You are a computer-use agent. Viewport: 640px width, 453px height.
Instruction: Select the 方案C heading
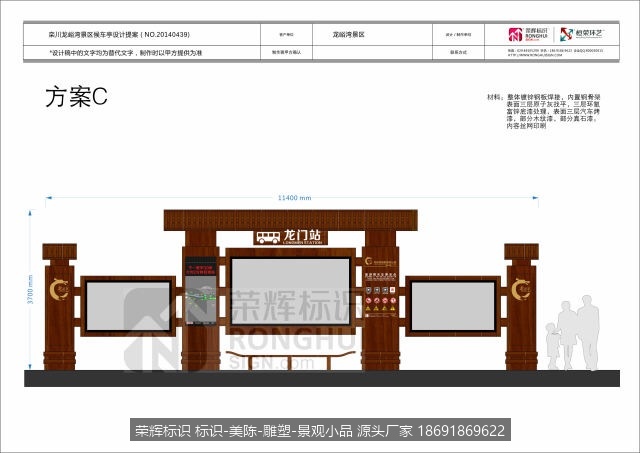click(x=76, y=97)
